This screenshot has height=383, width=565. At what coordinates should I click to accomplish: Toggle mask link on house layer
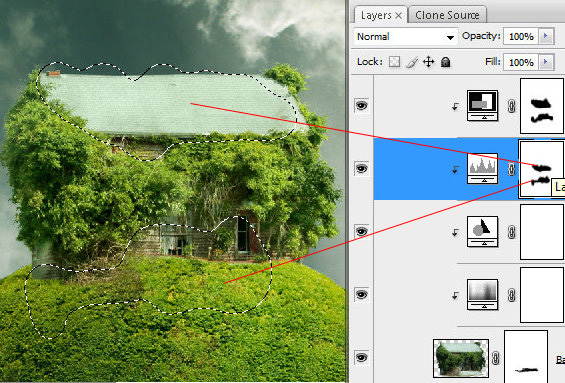pyautogui.click(x=495, y=358)
